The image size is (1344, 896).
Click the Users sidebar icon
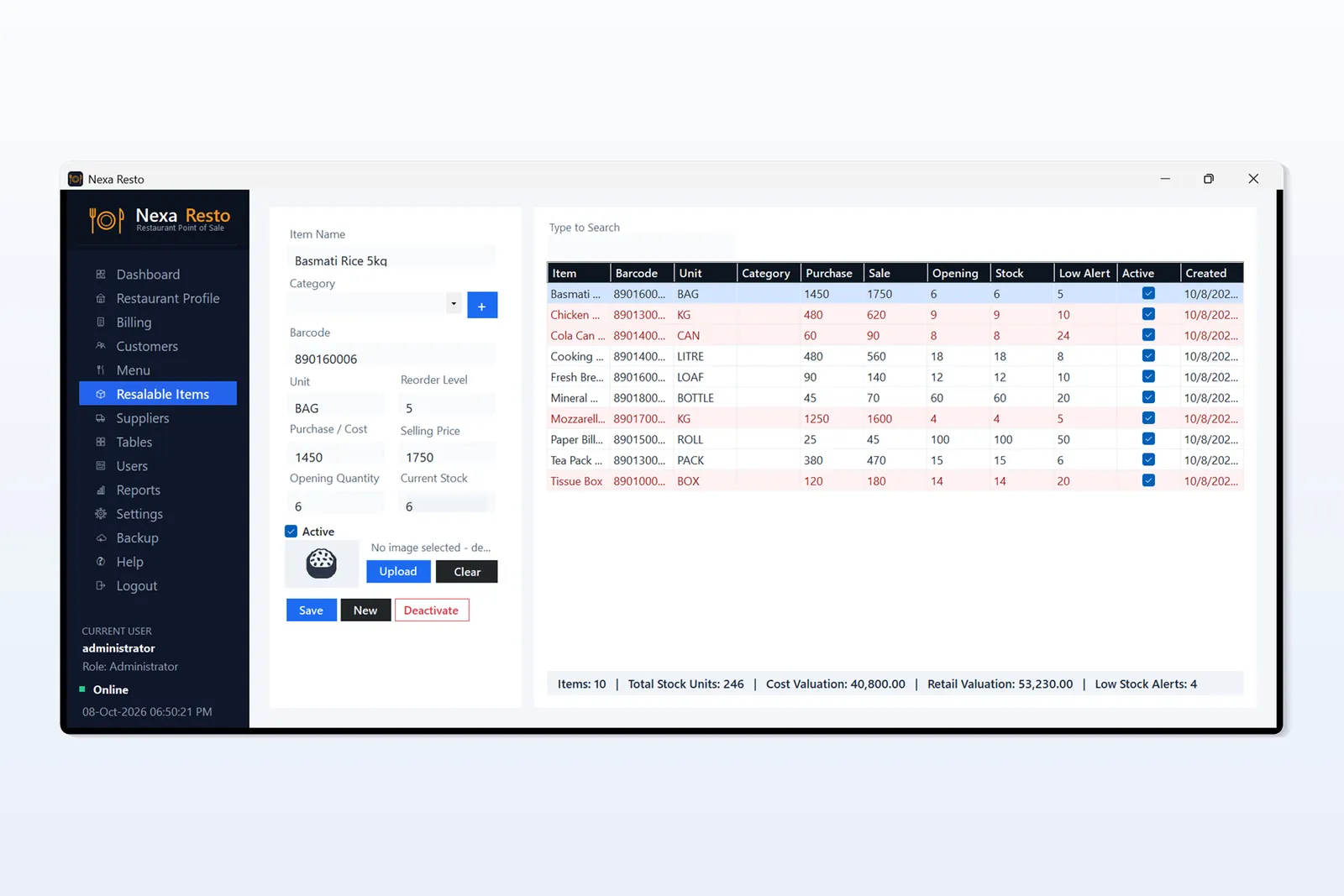(101, 466)
